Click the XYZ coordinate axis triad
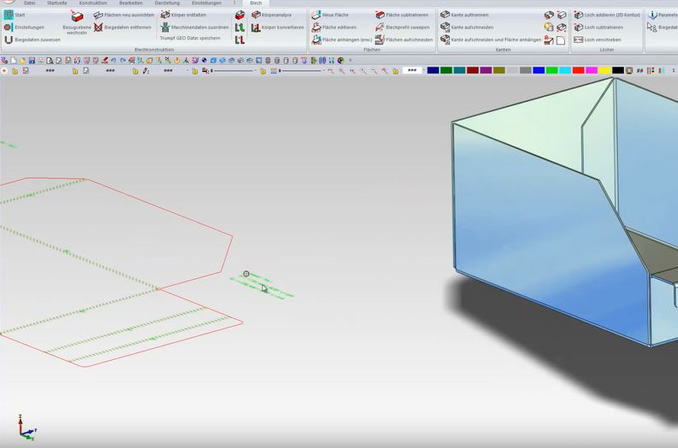The image size is (678, 448). click(x=27, y=427)
